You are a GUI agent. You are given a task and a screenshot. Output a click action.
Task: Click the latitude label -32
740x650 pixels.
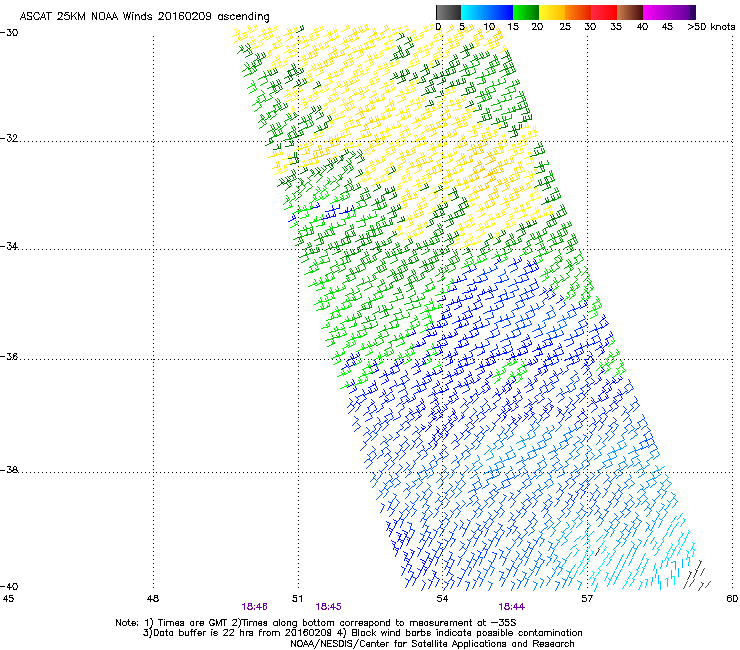tap(9, 138)
